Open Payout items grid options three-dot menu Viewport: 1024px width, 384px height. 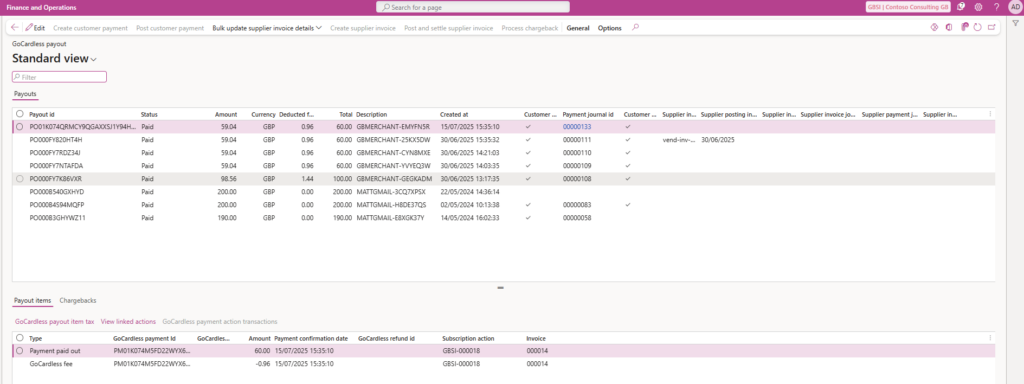point(990,338)
